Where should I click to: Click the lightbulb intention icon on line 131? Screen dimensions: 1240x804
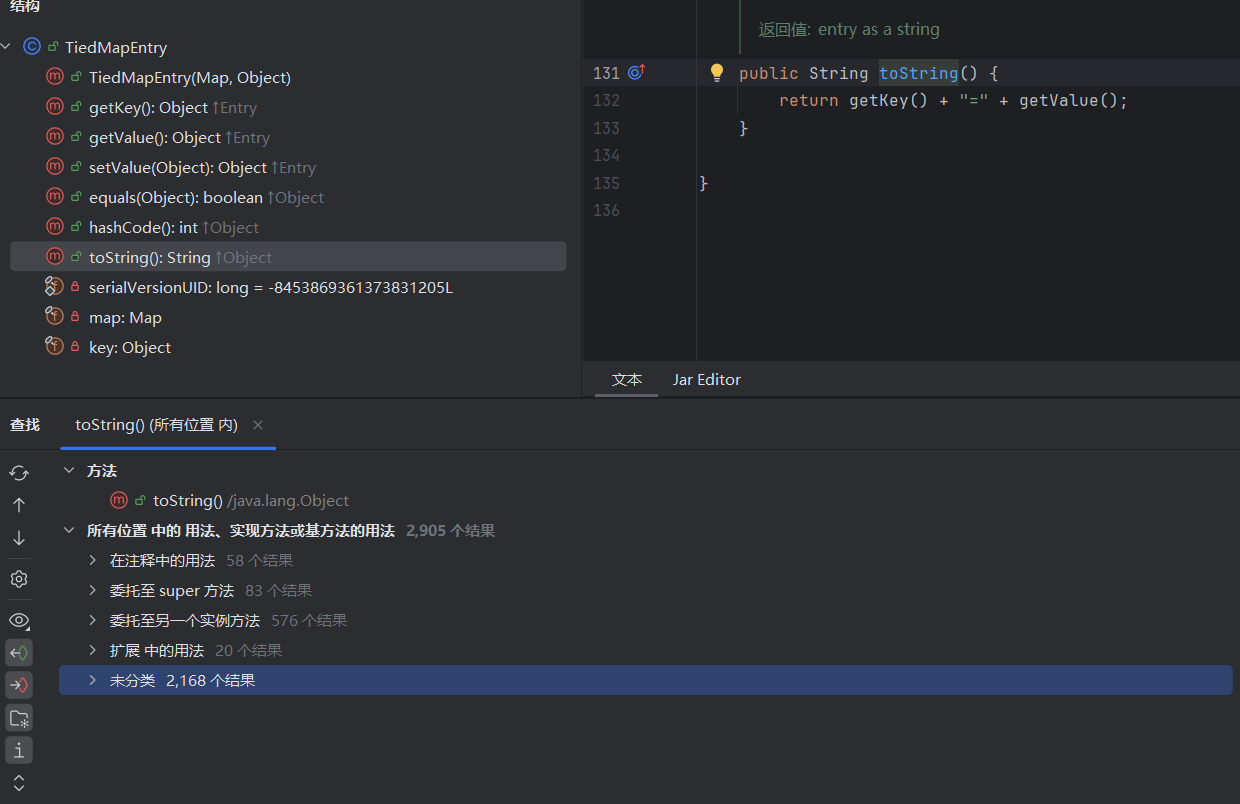click(x=716, y=73)
